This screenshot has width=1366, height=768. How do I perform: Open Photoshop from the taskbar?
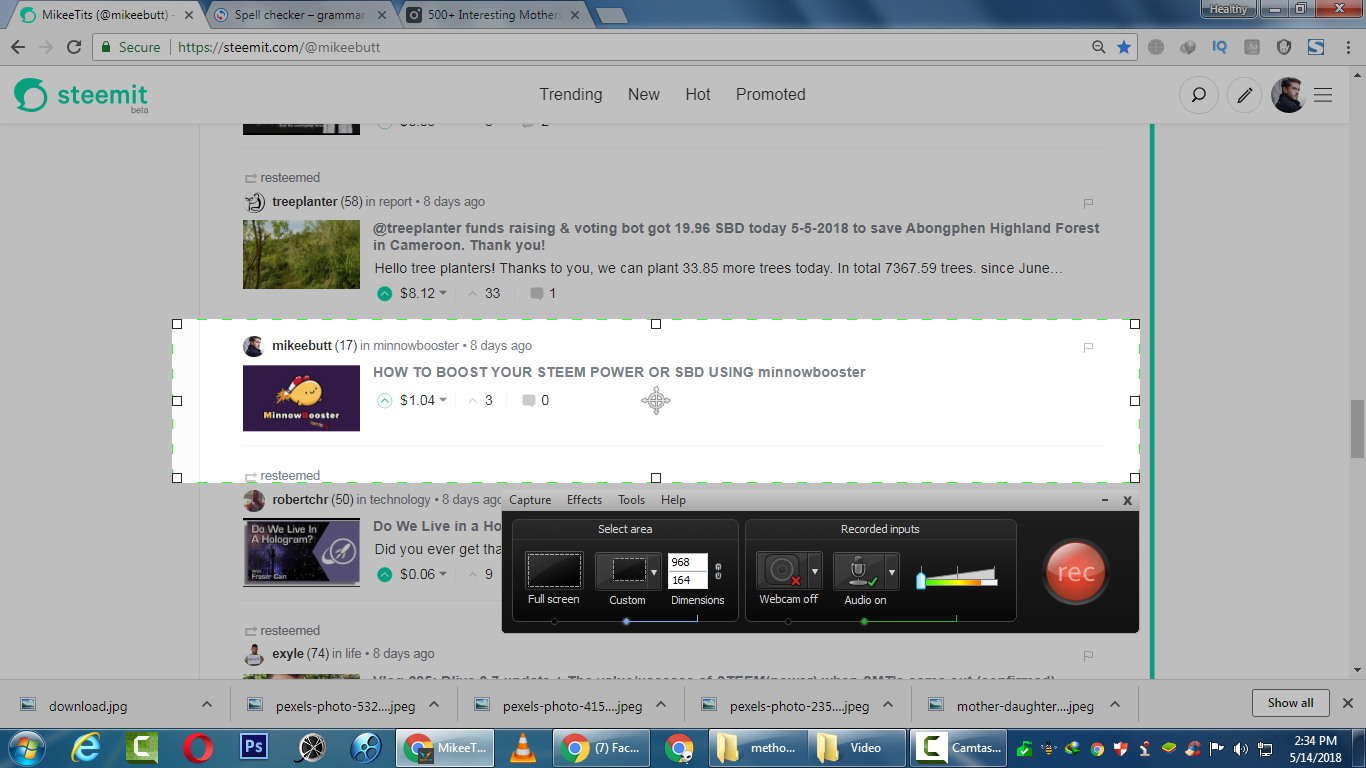click(x=255, y=748)
